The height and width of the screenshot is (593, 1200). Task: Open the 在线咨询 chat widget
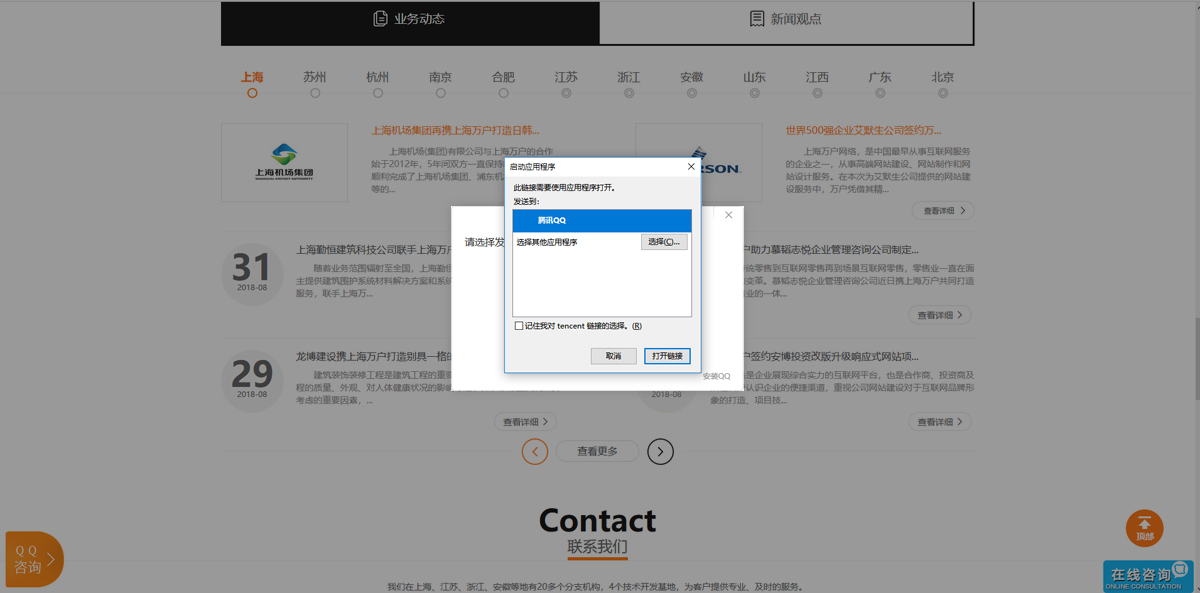(x=1148, y=576)
